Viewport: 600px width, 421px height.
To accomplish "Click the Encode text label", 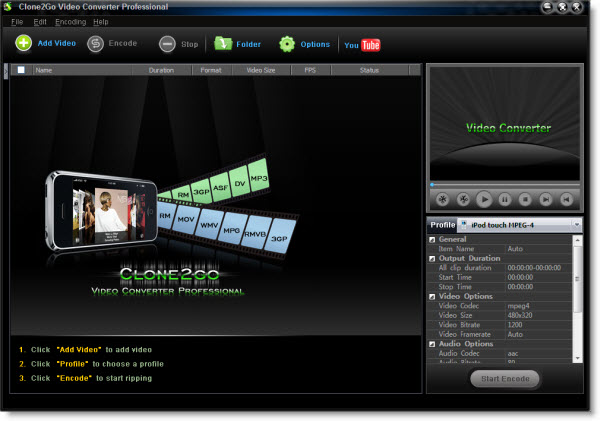I will [x=122, y=43].
